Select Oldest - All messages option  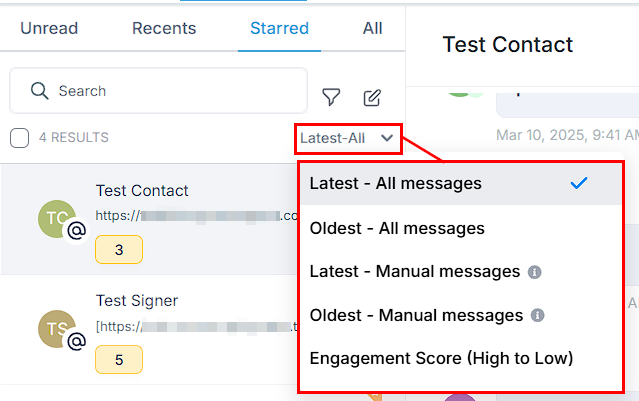click(461, 228)
